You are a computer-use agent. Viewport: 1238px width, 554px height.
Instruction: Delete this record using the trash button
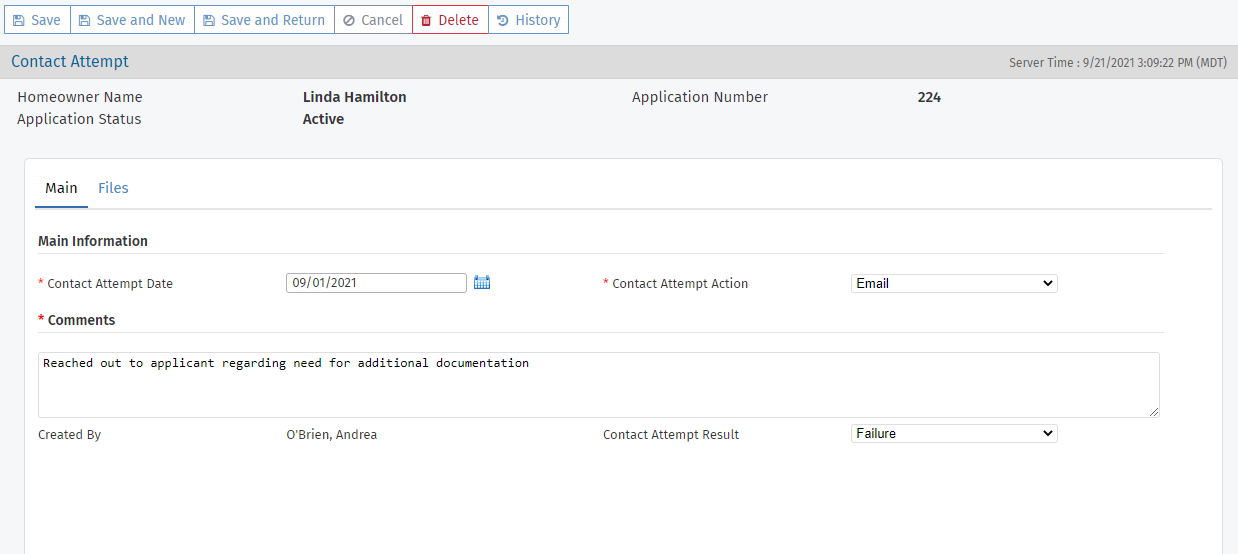(450, 20)
